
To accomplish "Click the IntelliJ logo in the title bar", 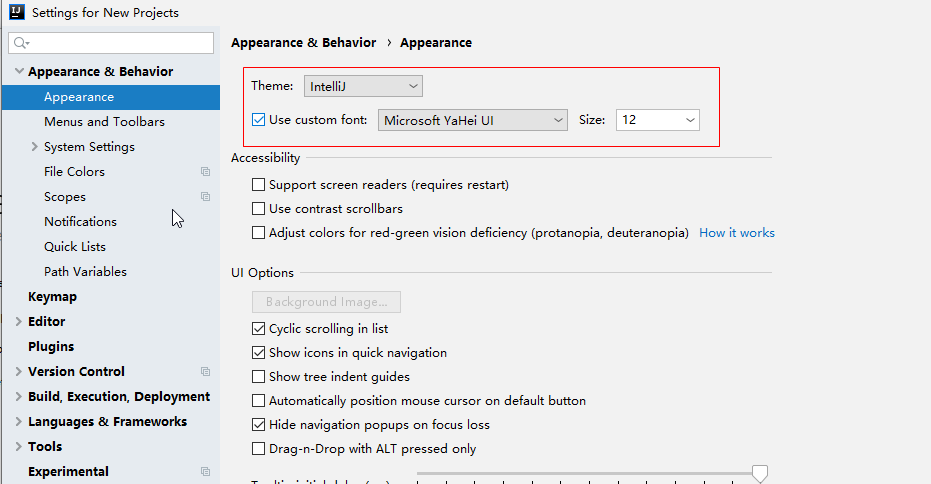I will pos(15,12).
